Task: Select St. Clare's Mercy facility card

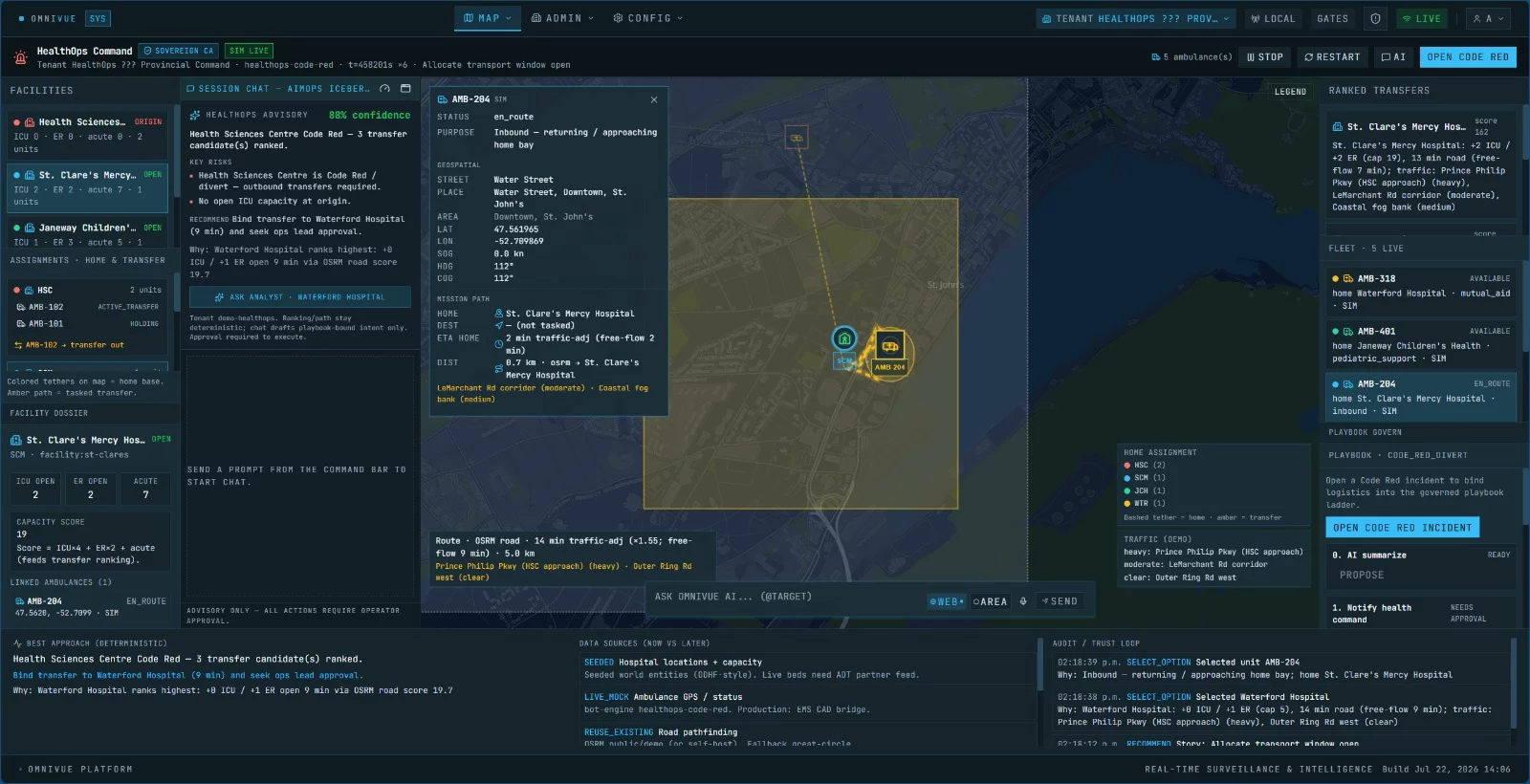Action: click(87, 187)
